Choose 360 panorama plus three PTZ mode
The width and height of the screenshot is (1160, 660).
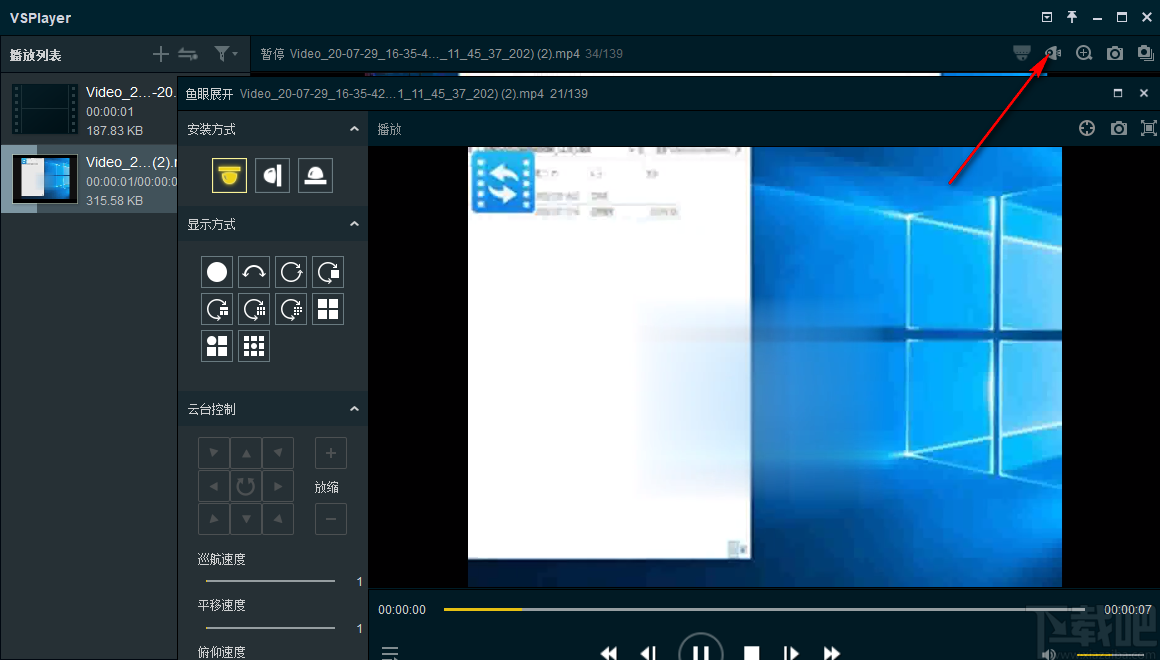(x=217, y=309)
